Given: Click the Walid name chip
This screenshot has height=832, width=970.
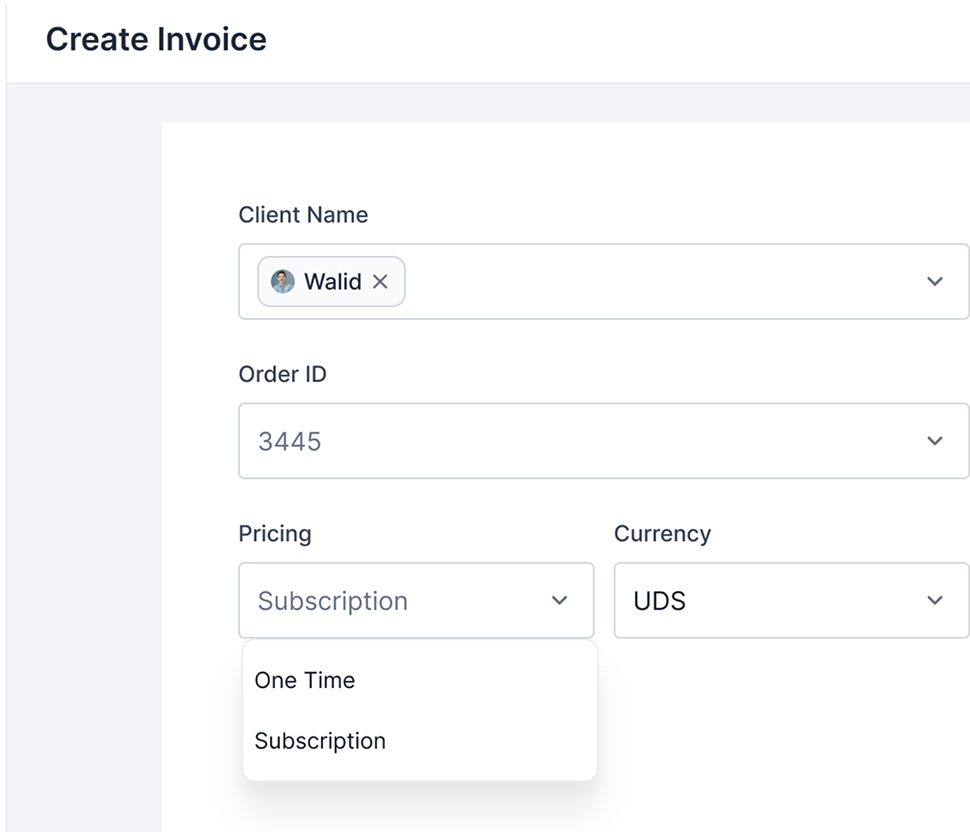Looking at the screenshot, I should [332, 281].
